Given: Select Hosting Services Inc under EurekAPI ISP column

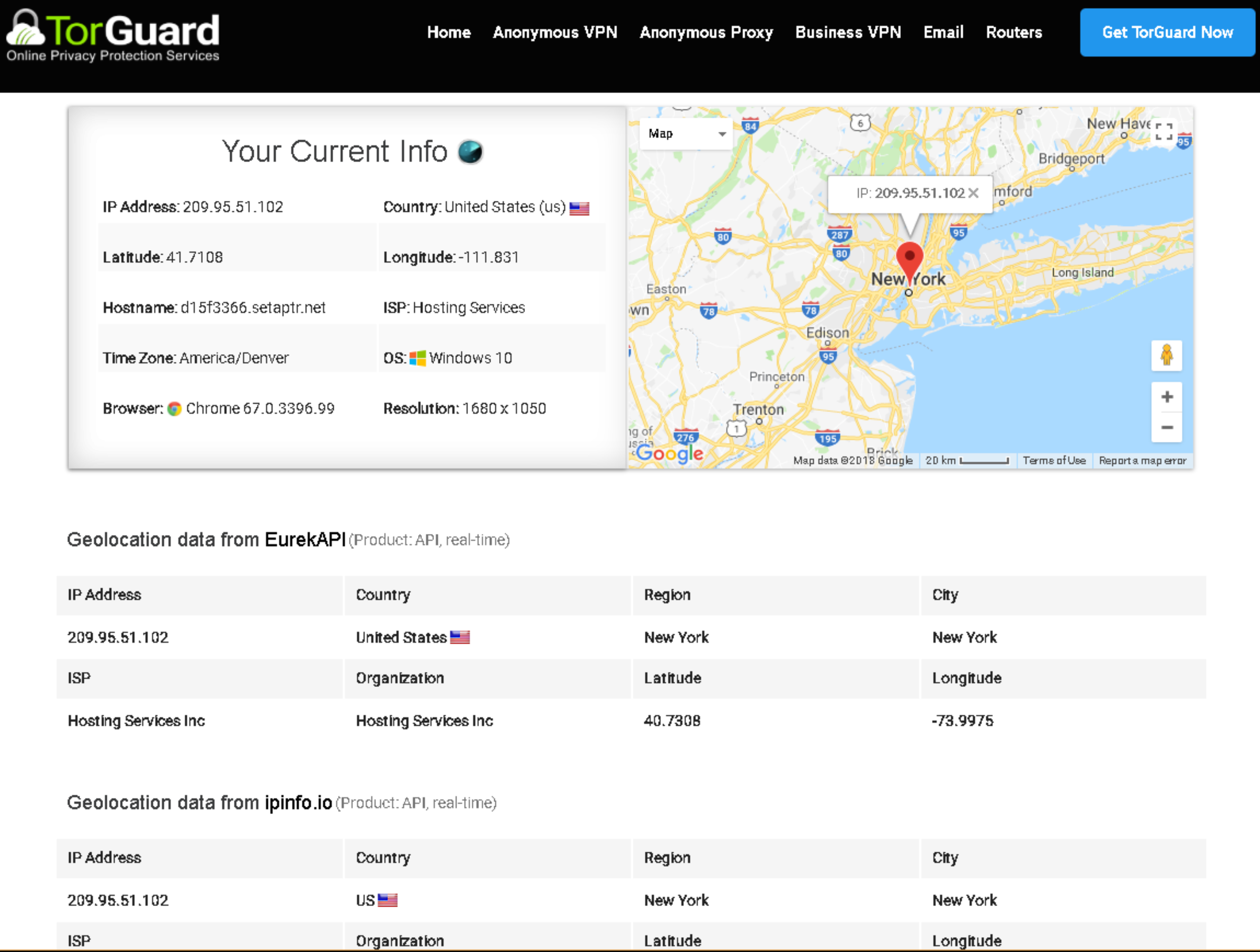Looking at the screenshot, I should click(136, 721).
